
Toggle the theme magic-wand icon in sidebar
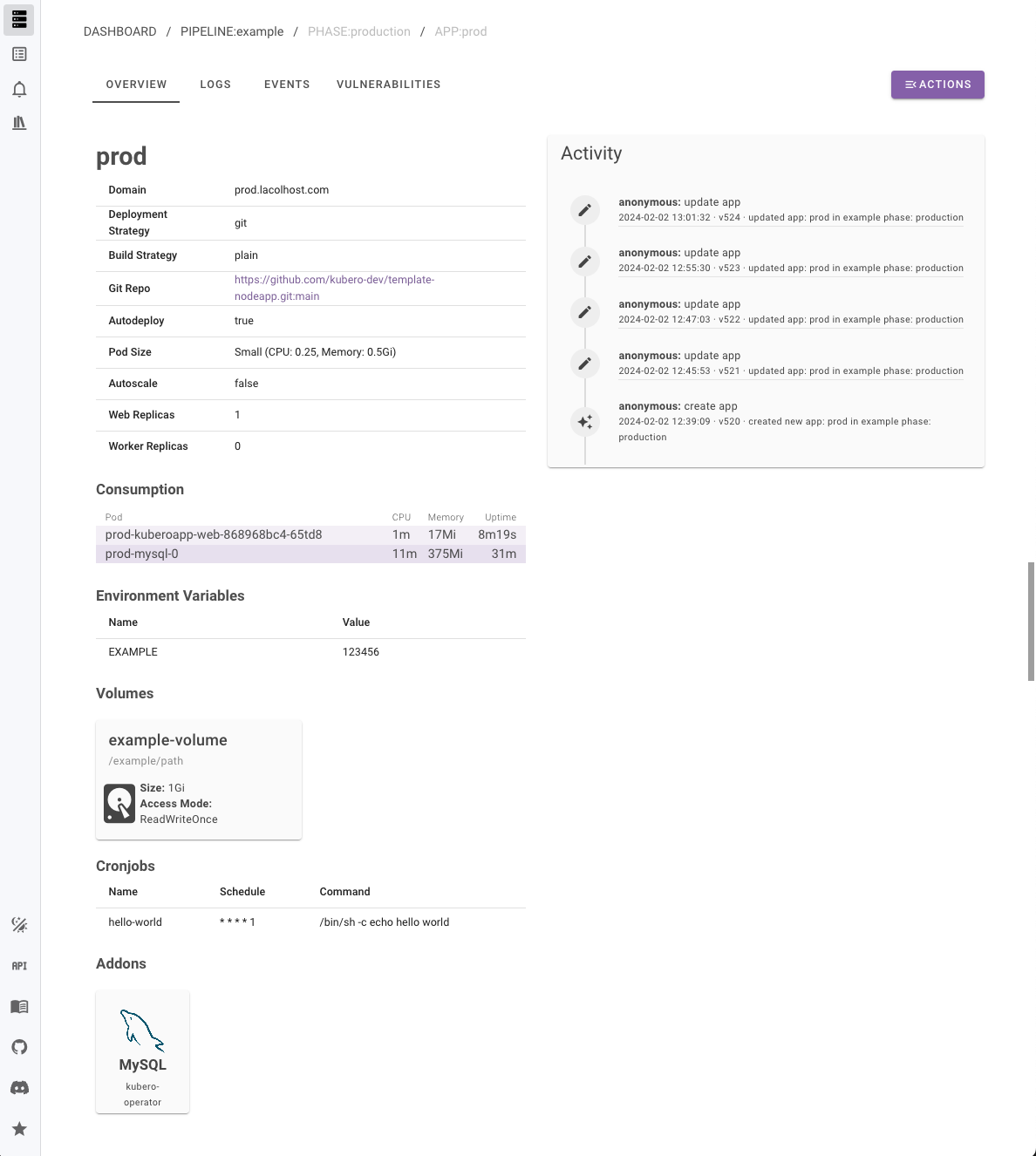coord(19,925)
